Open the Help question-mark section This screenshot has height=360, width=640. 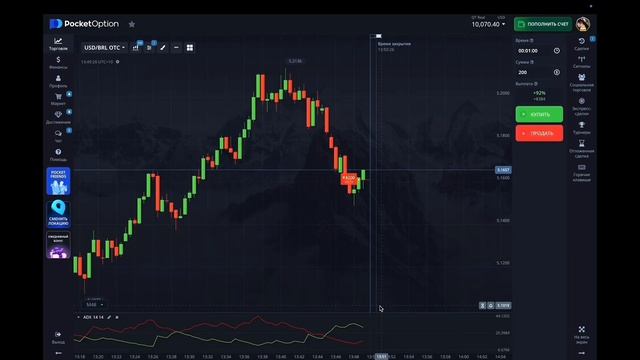58,155
